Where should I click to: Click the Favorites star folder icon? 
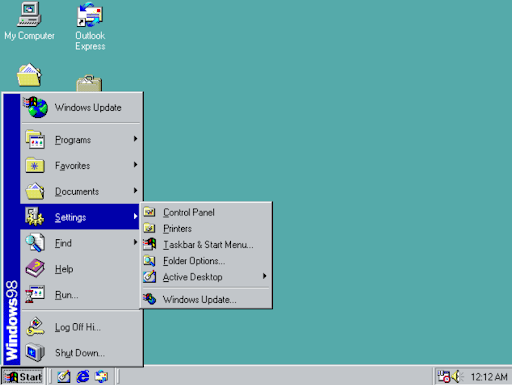35,165
